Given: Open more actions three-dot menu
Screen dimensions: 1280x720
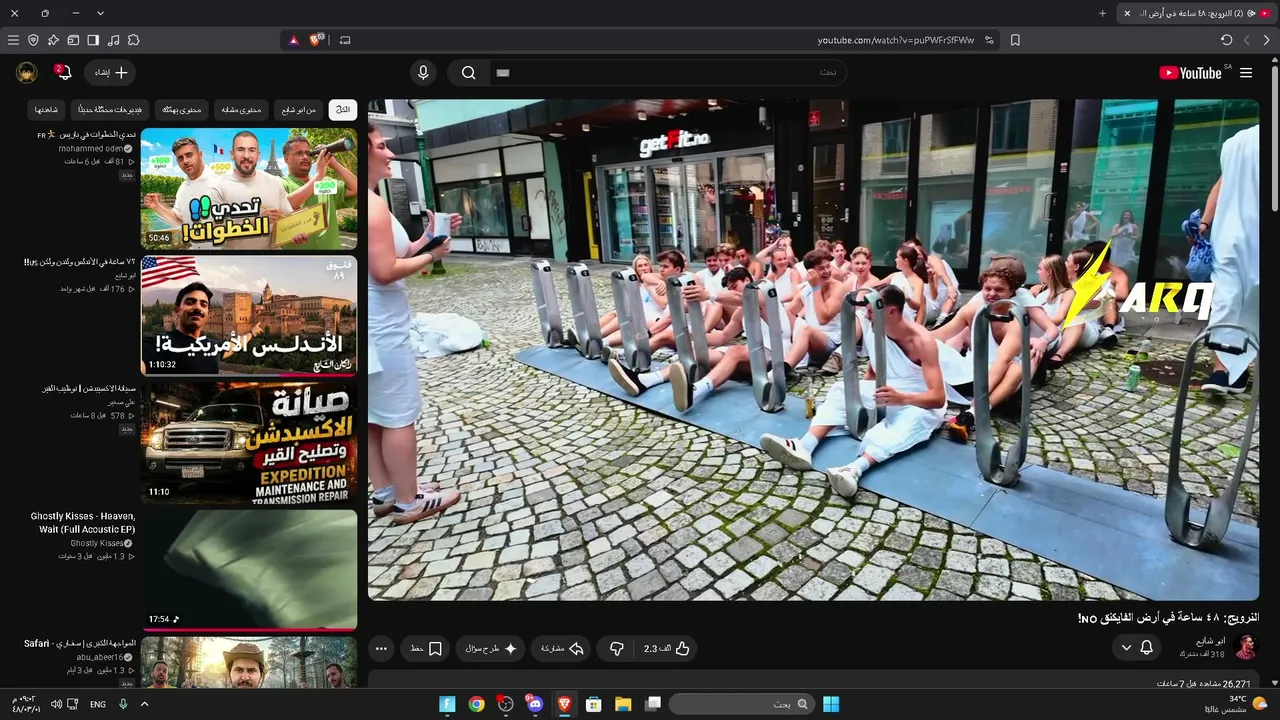Looking at the screenshot, I should (x=381, y=648).
